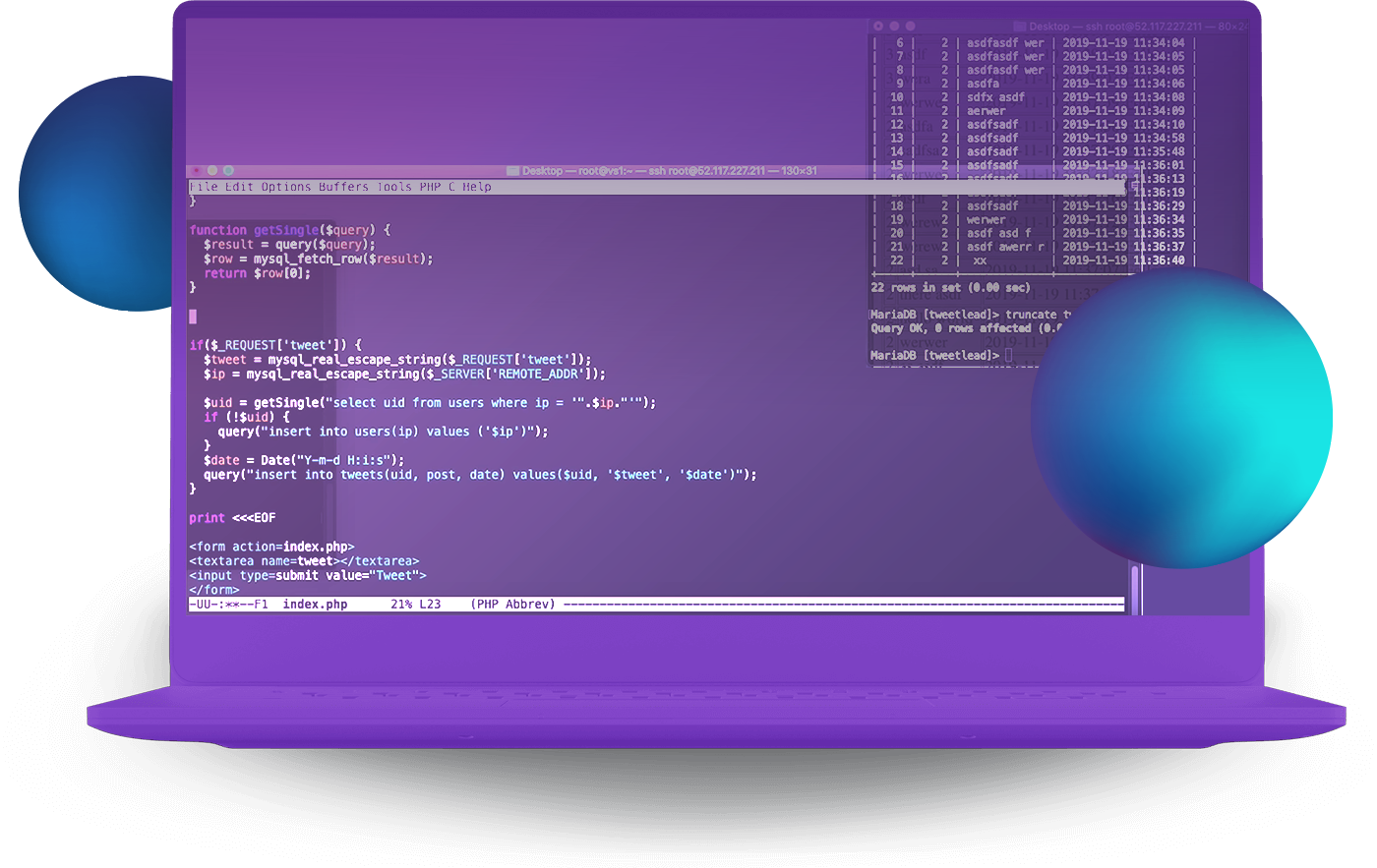1377x868 pixels.
Task: Click the '$uid = getSingle("select uid' line
Action: [430, 403]
